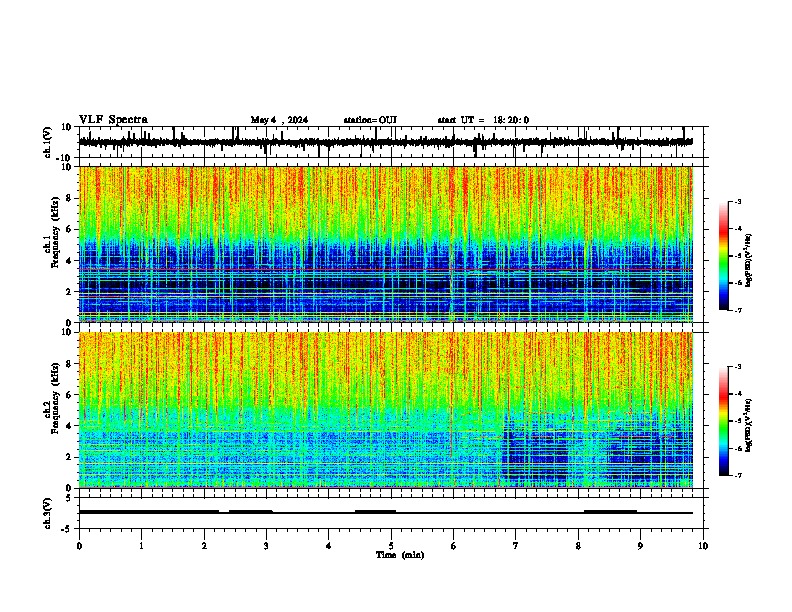Click the "10" tick on the Time axis
The height and width of the screenshot is (612, 792).
click(703, 546)
